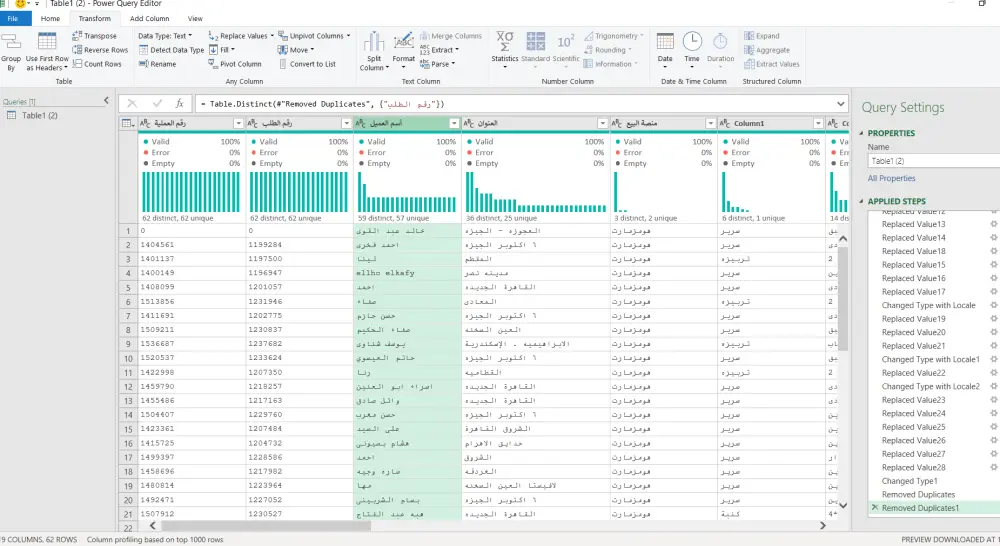1000x546 pixels.
Task: Open the Move dropdown
Action: tap(296, 50)
